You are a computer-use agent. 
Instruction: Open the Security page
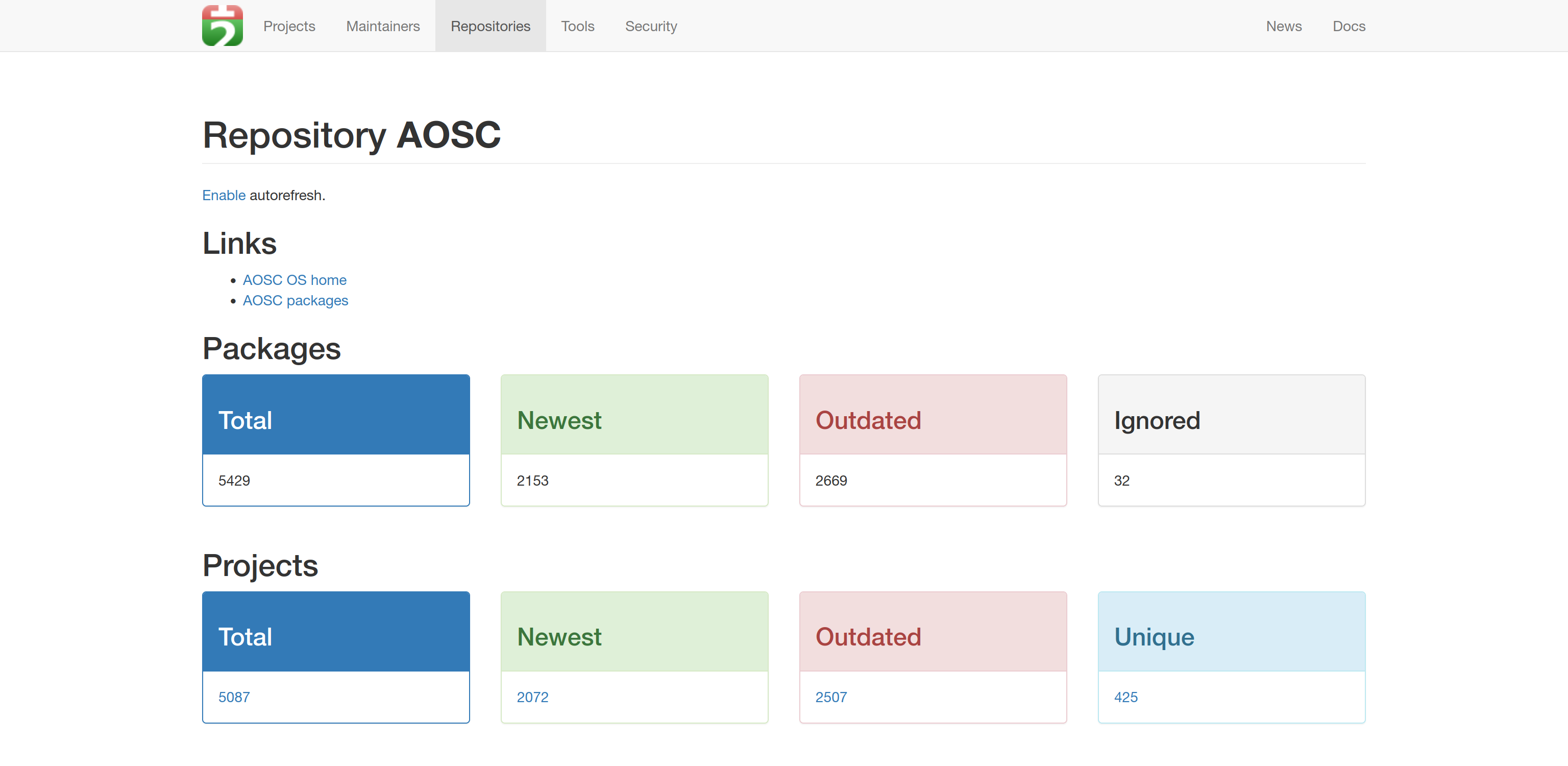coord(651,26)
